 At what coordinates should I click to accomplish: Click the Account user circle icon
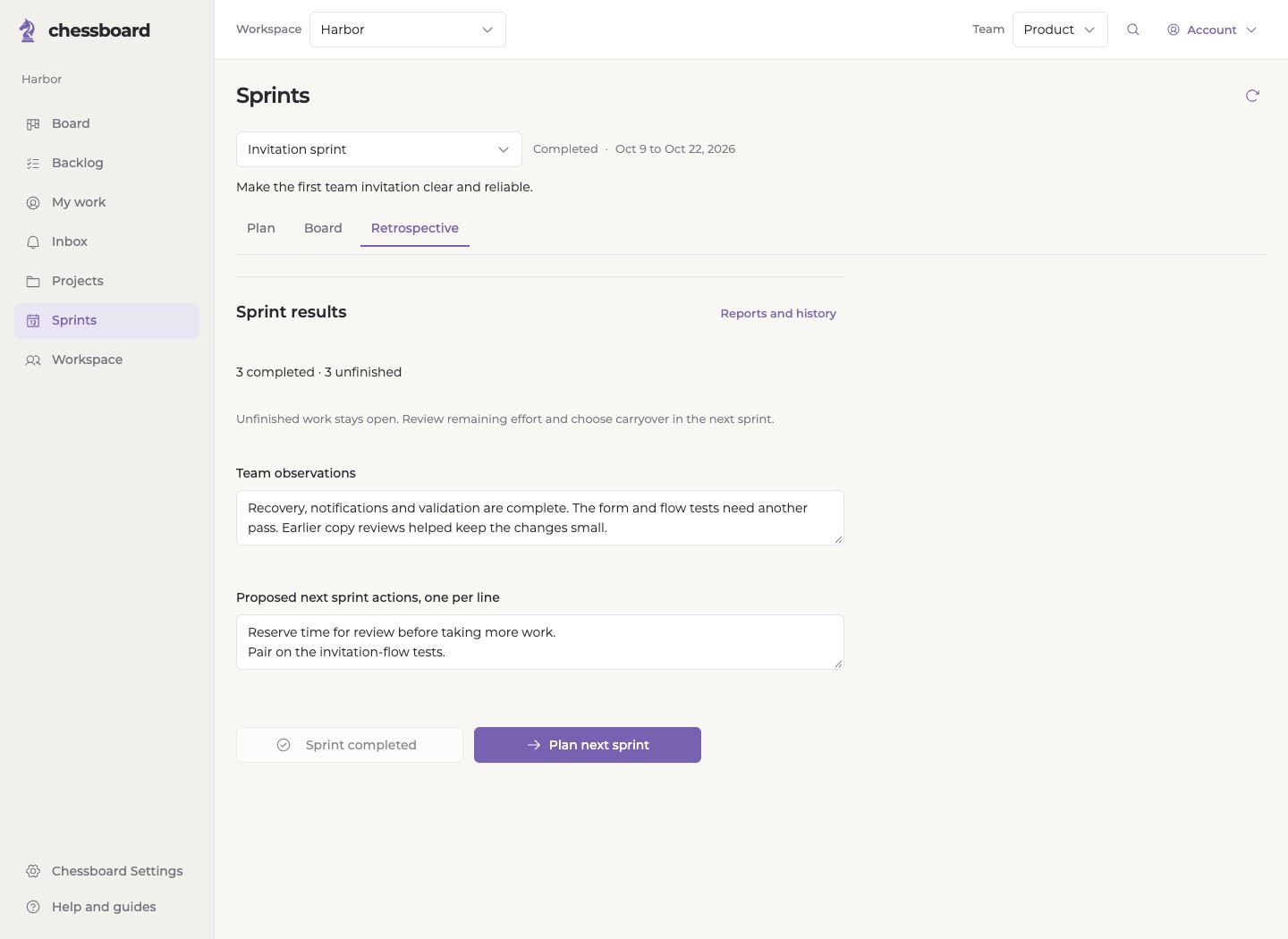(x=1174, y=30)
